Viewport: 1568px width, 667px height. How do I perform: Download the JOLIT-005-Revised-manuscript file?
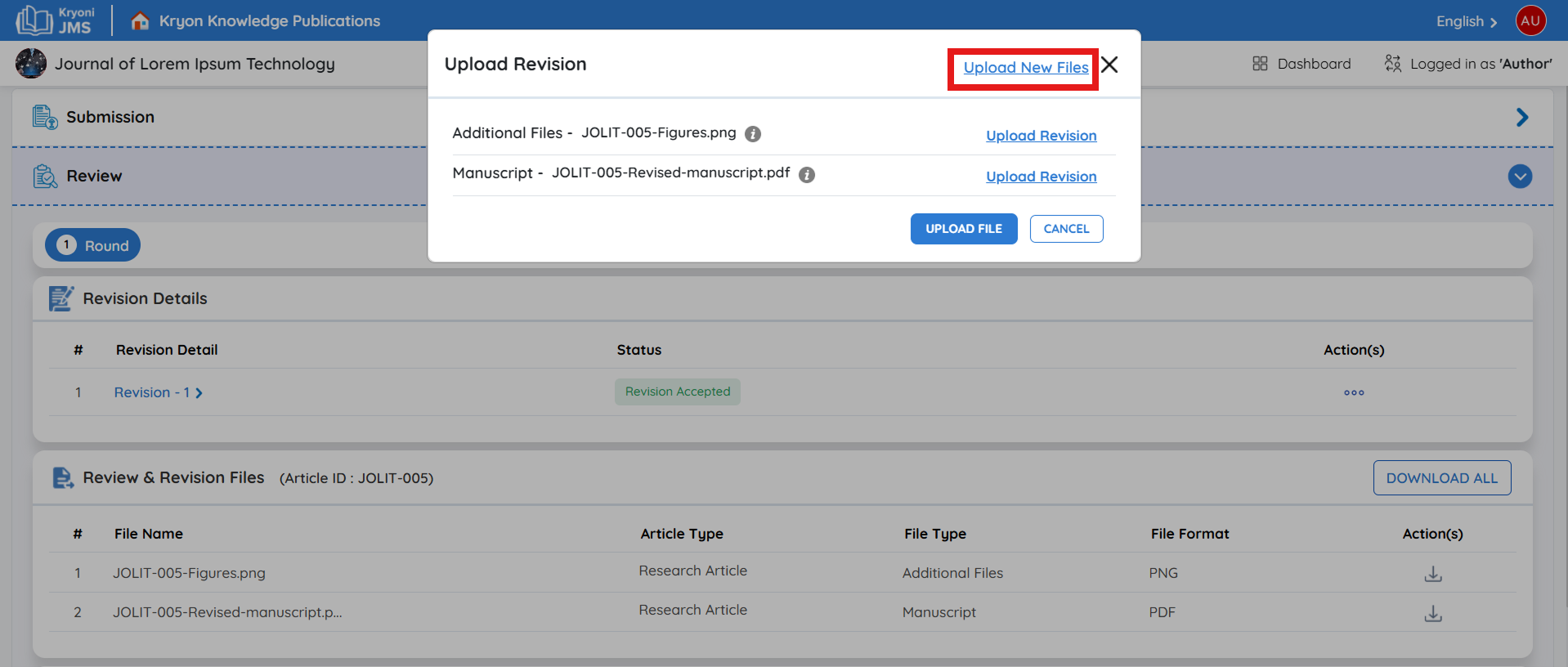click(1432, 613)
